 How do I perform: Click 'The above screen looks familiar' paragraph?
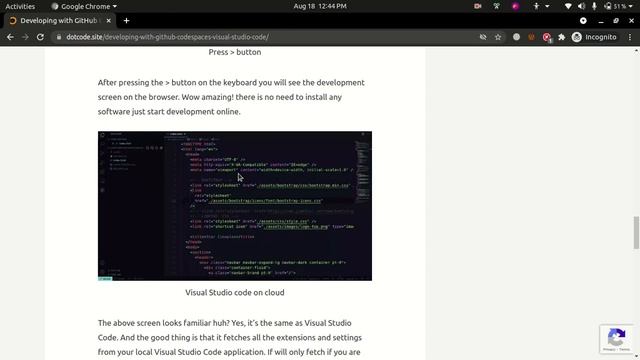pyautogui.click(x=230, y=338)
